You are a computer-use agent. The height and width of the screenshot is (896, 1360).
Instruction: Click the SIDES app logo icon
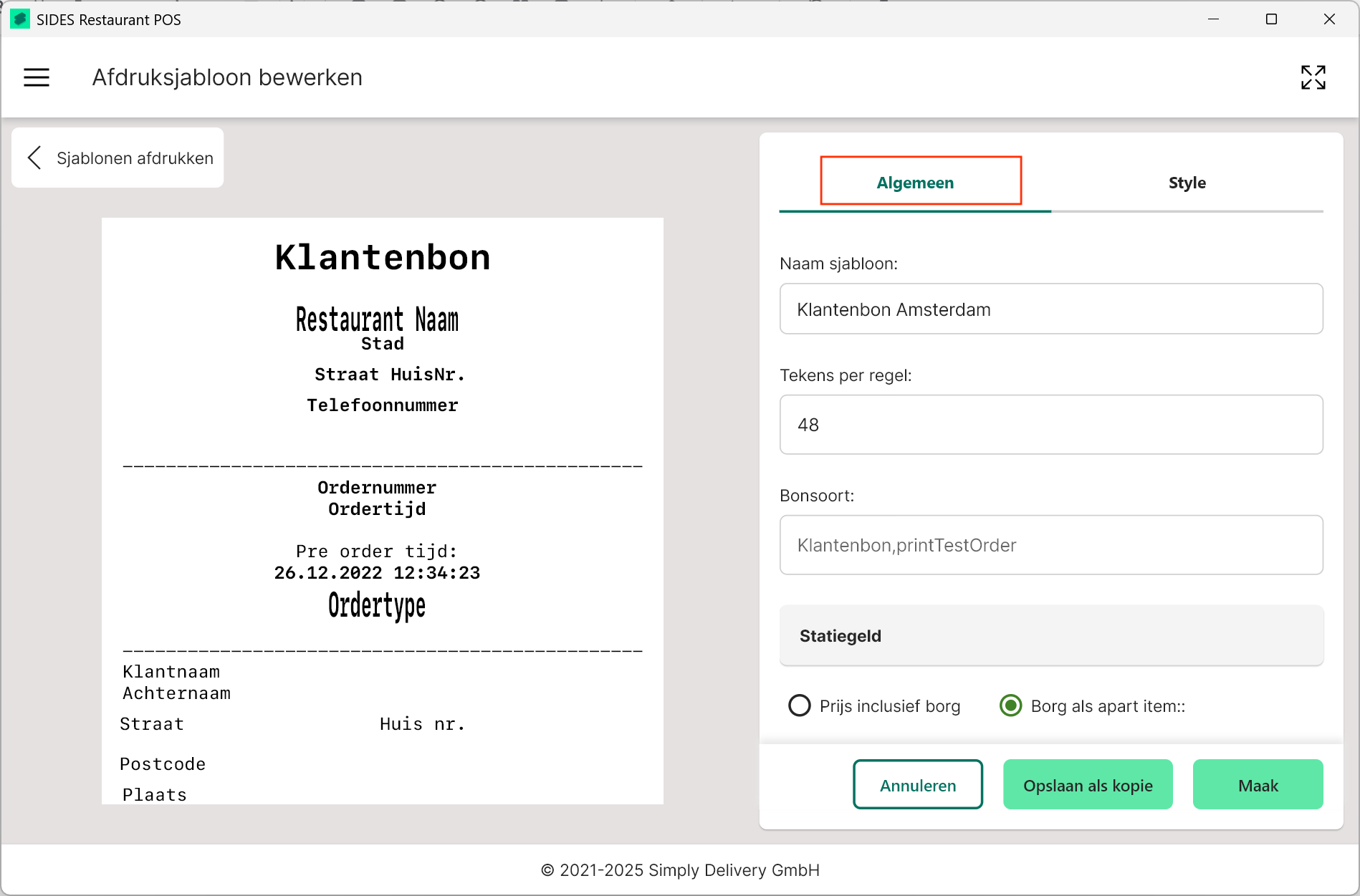pos(19,19)
